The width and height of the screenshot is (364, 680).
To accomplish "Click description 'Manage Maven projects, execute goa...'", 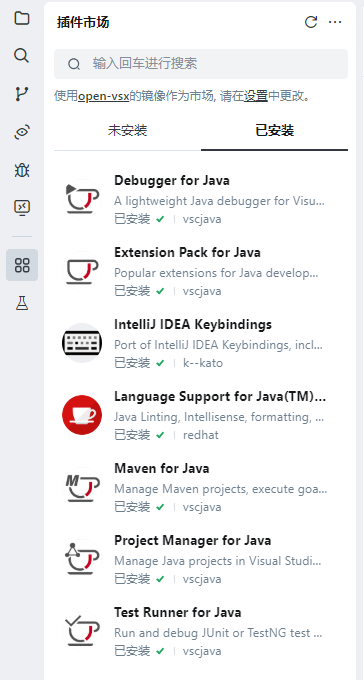I will pyautogui.click(x=221, y=489).
